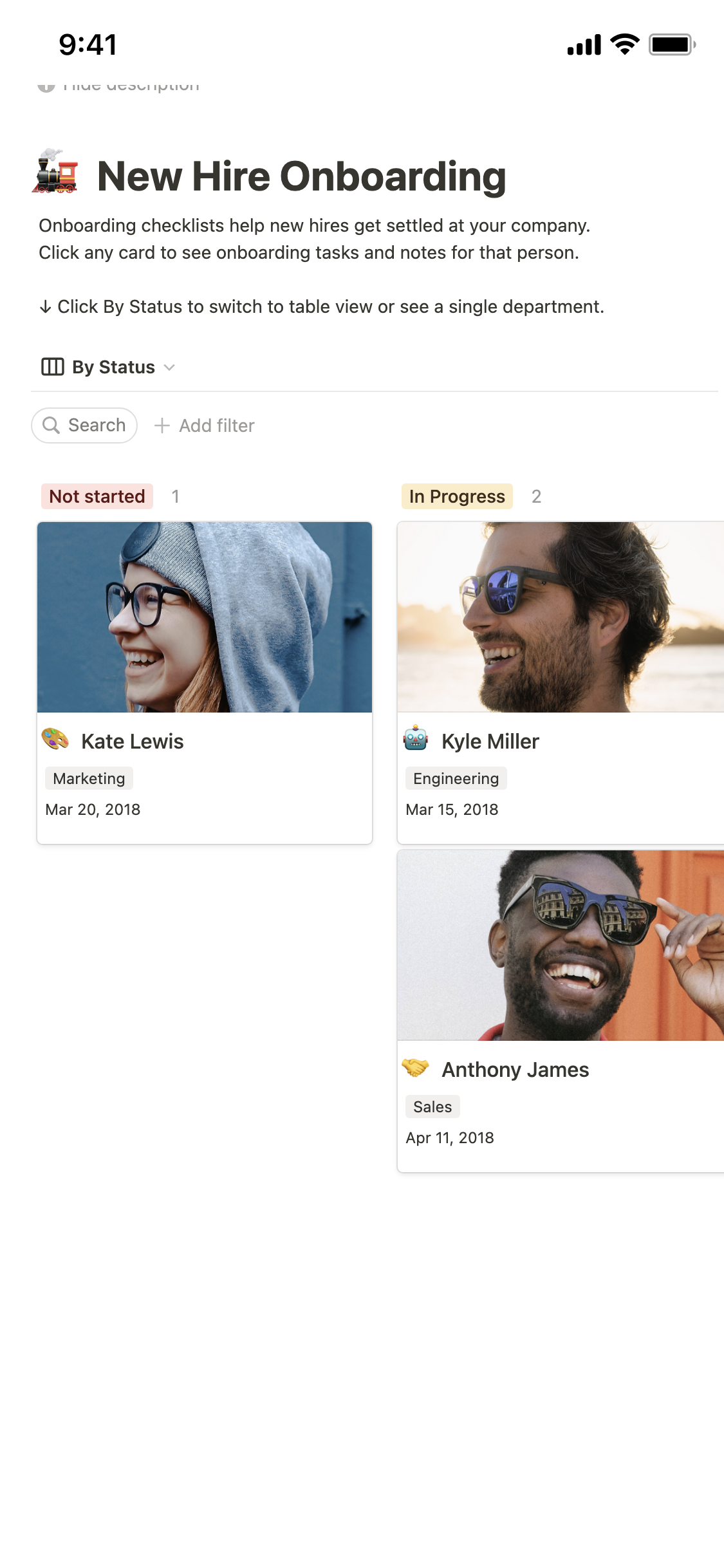
Task: Expand the By Status view dropdown chevron
Action: pyautogui.click(x=170, y=368)
